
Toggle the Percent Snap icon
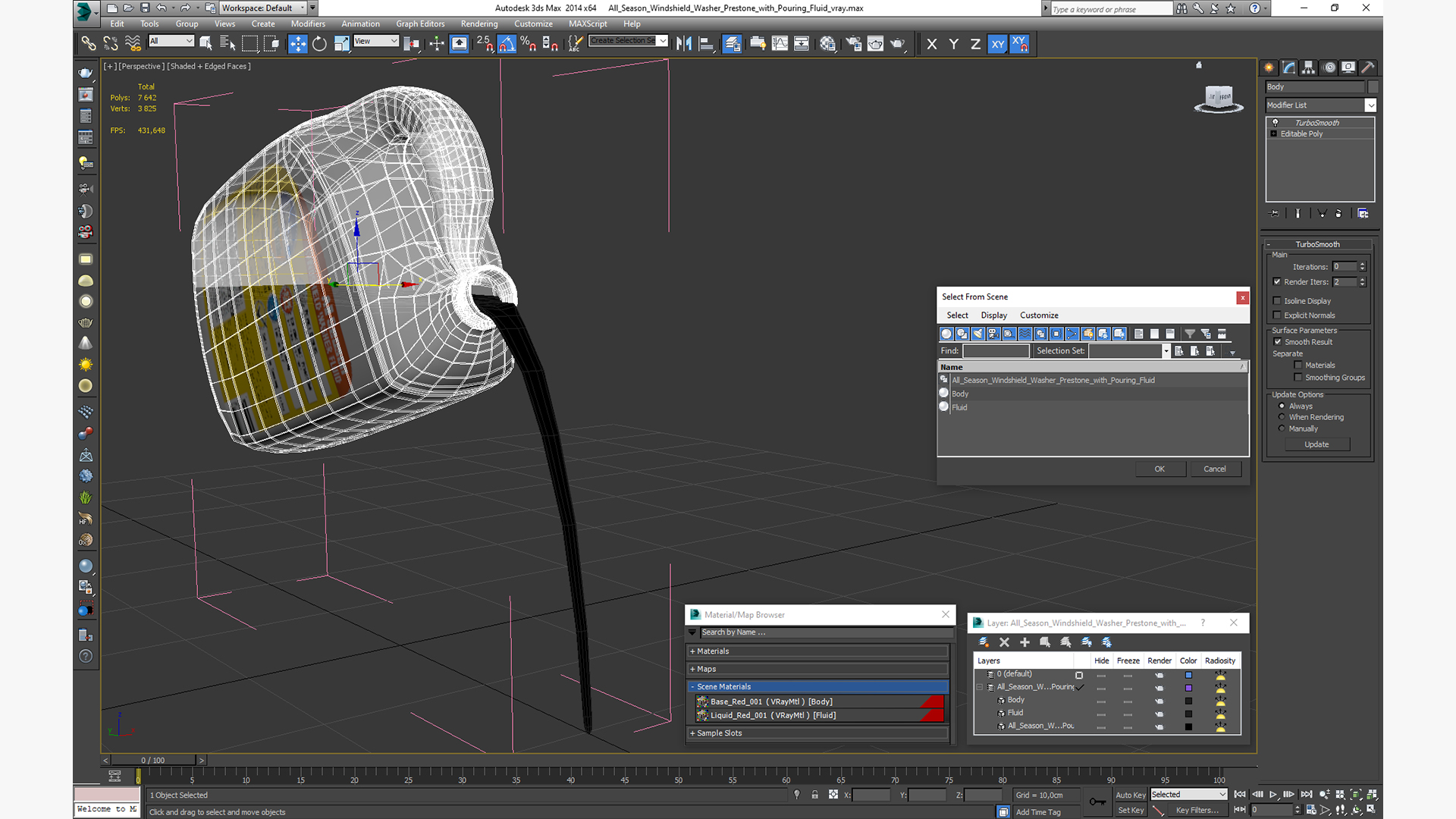tap(529, 44)
